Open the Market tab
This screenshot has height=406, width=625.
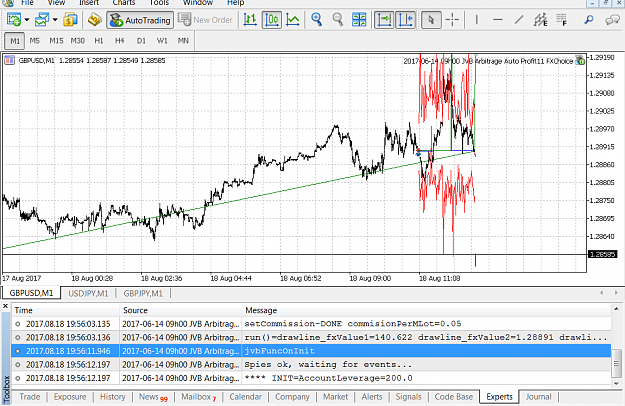[x=335, y=397]
